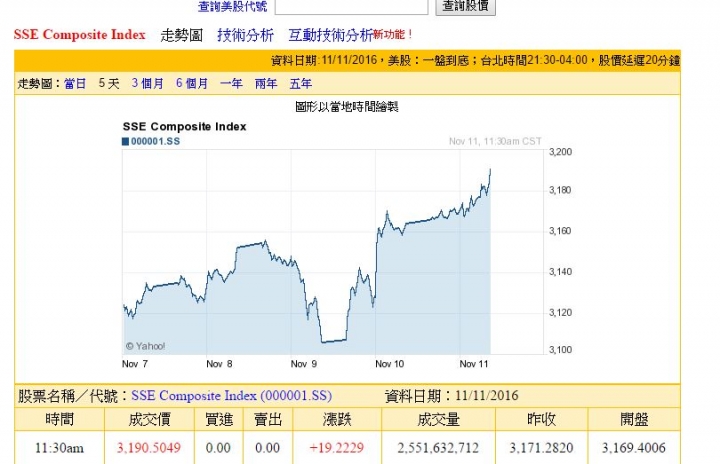The height and width of the screenshot is (464, 720).
Task: Open the SSE Composite Index (000001.SS) link
Action: pos(231,396)
